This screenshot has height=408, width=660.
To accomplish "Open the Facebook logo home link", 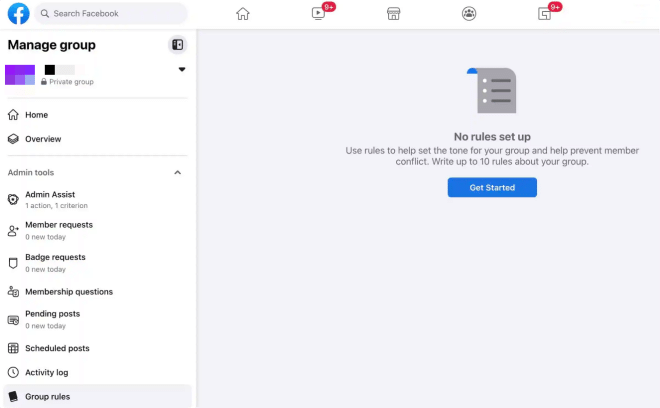I will click(19, 13).
